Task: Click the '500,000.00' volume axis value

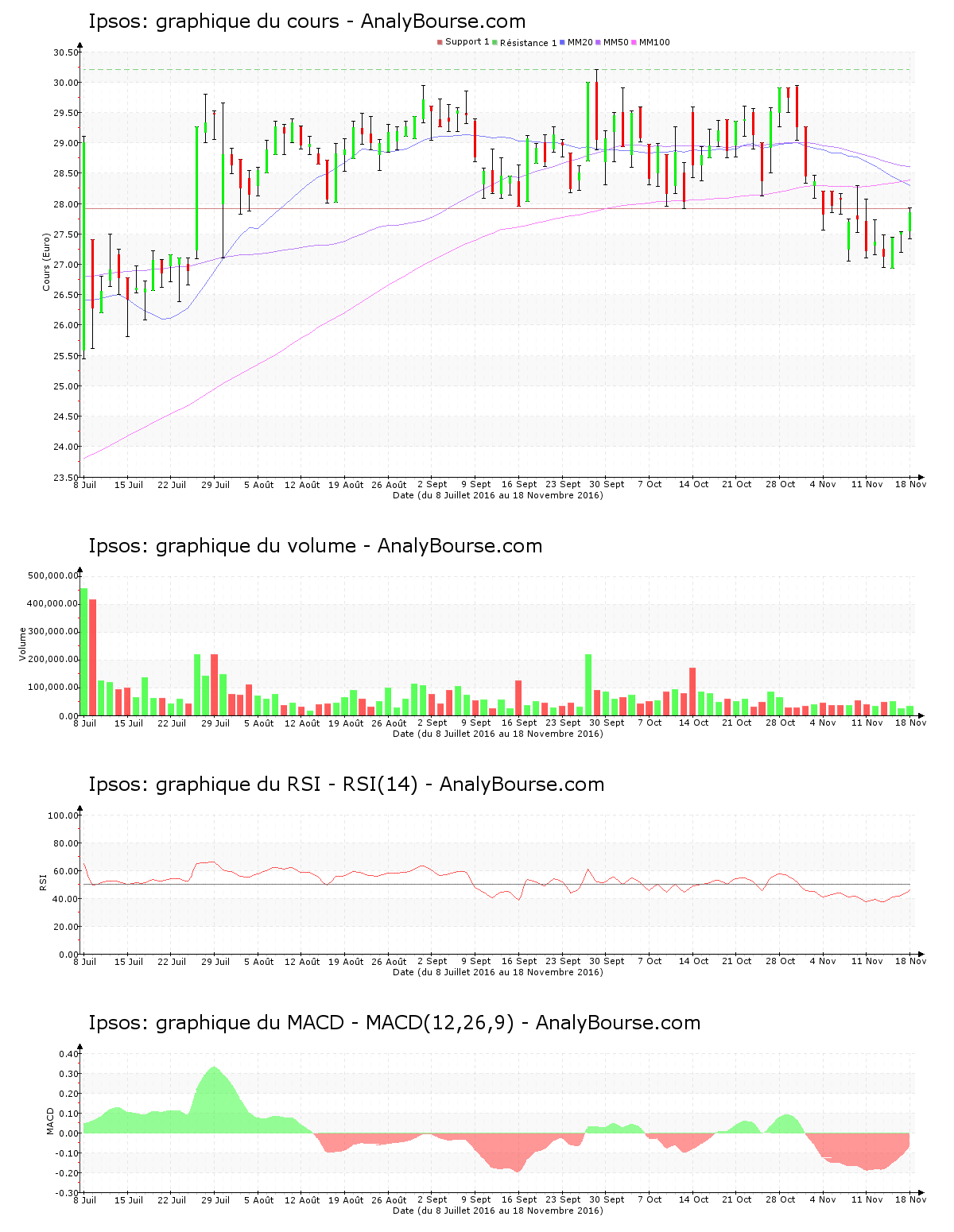Action: pyautogui.click(x=53, y=576)
